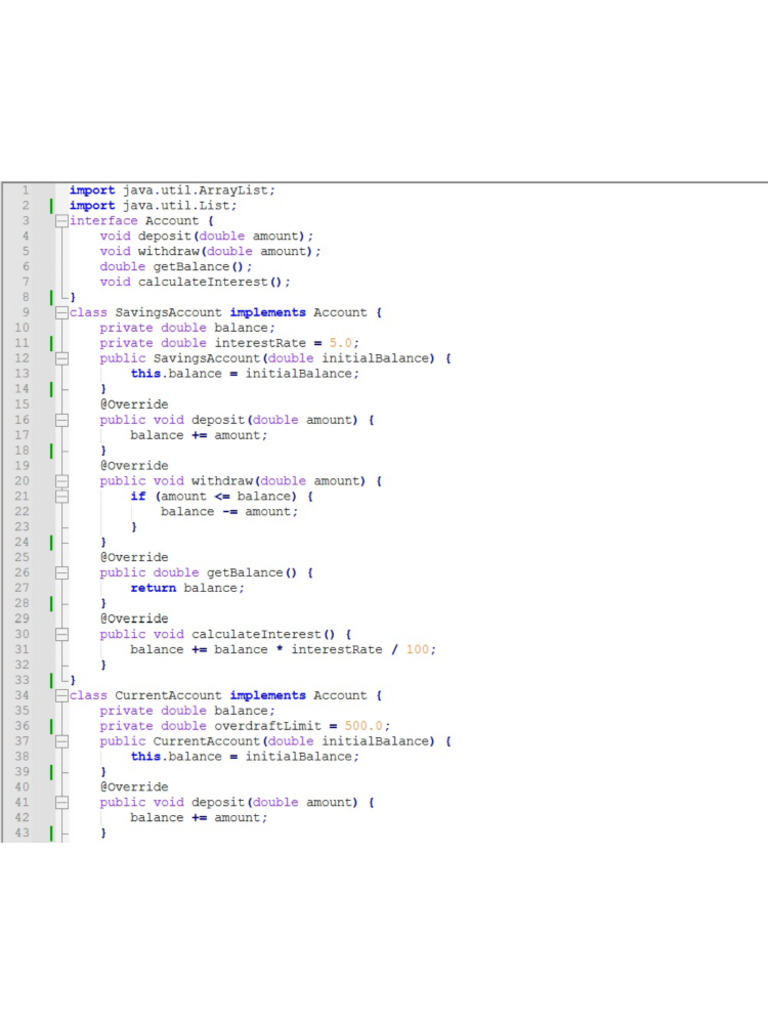Click the 'return balance;' statement
Screen dimensions: 768x1024
(187, 588)
